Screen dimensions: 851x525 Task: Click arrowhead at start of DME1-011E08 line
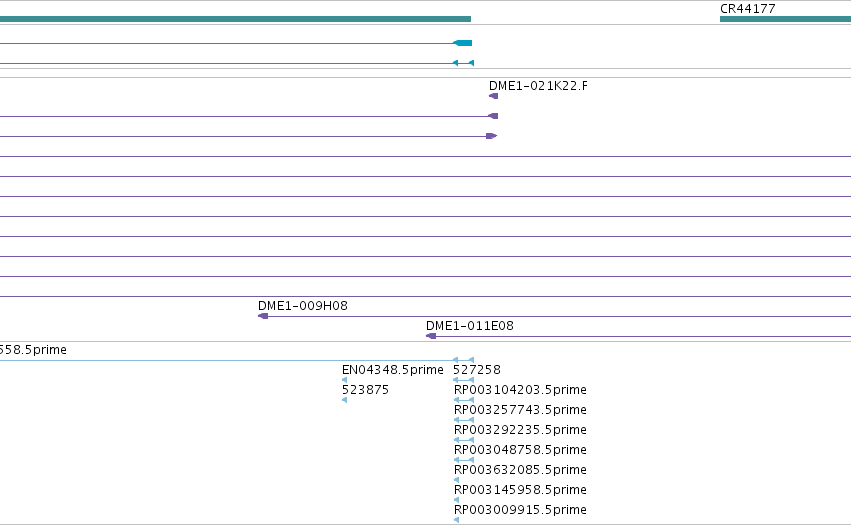pos(431,336)
